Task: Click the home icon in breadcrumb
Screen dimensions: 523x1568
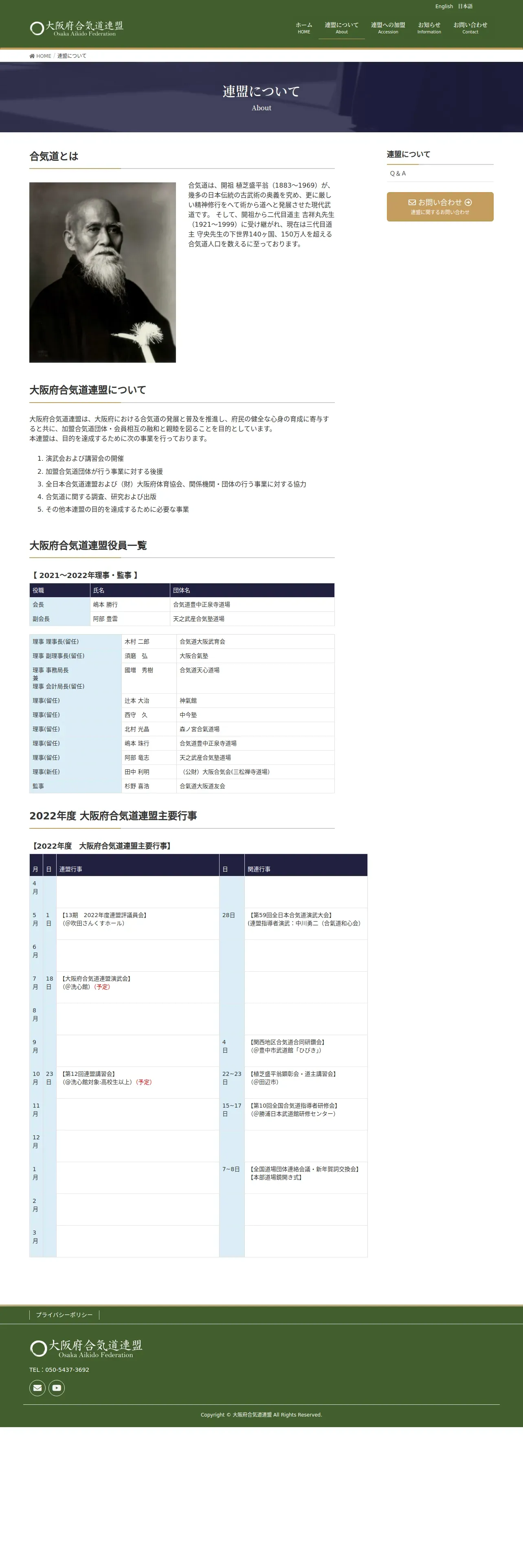Action: (x=32, y=56)
